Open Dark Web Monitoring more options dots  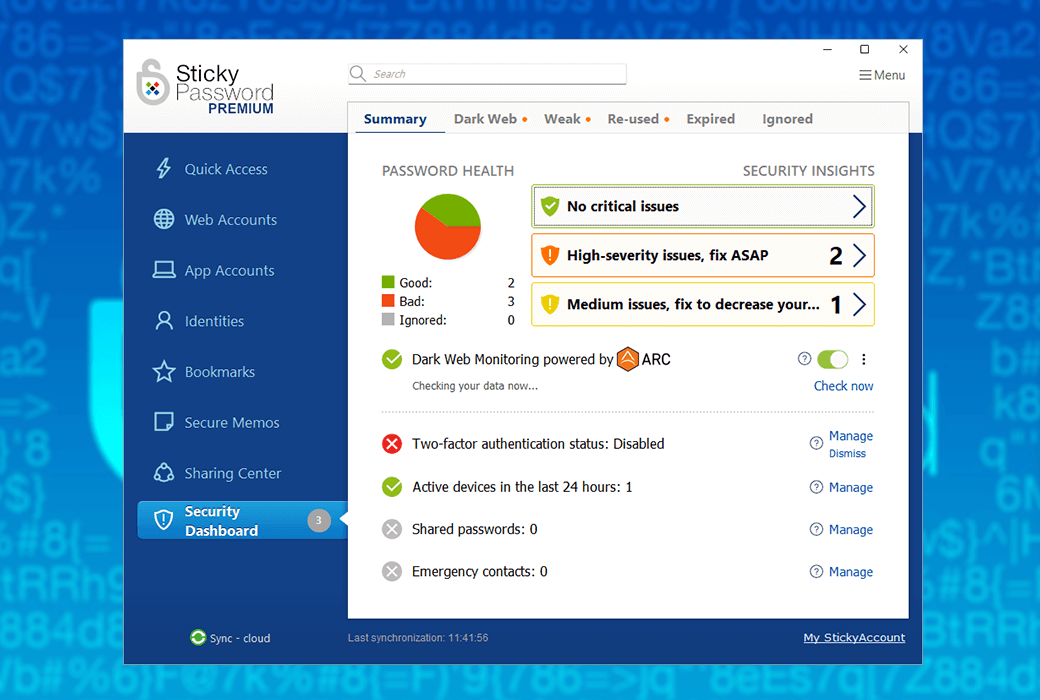pos(864,359)
